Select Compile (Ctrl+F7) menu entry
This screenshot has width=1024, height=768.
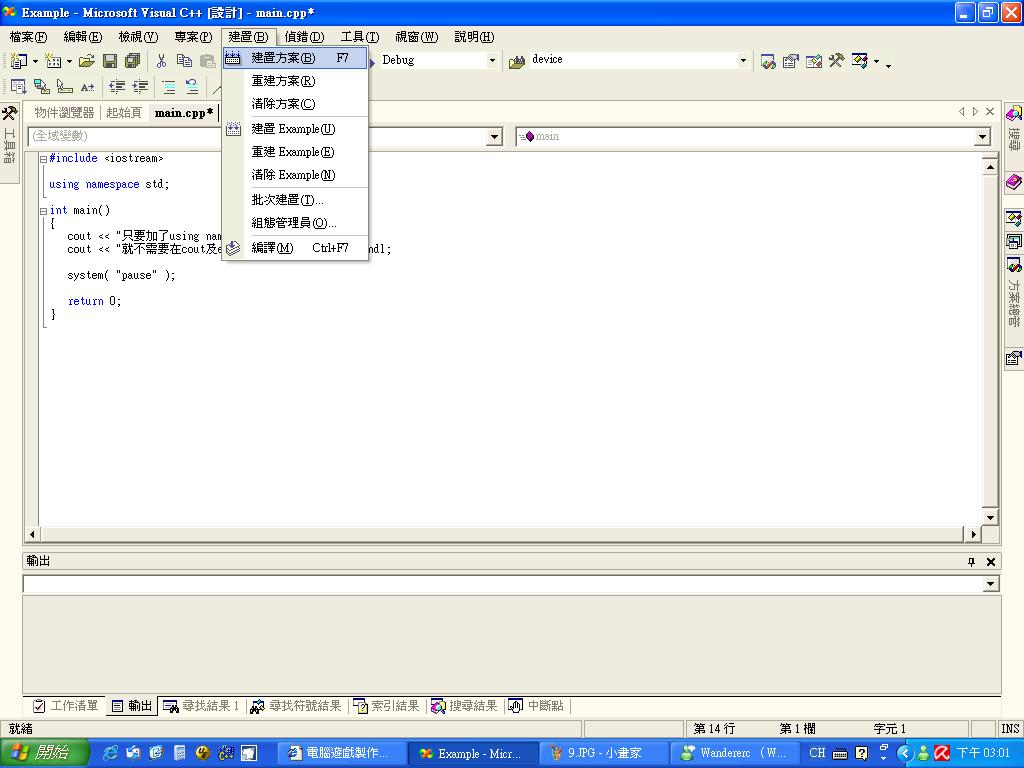click(x=295, y=248)
